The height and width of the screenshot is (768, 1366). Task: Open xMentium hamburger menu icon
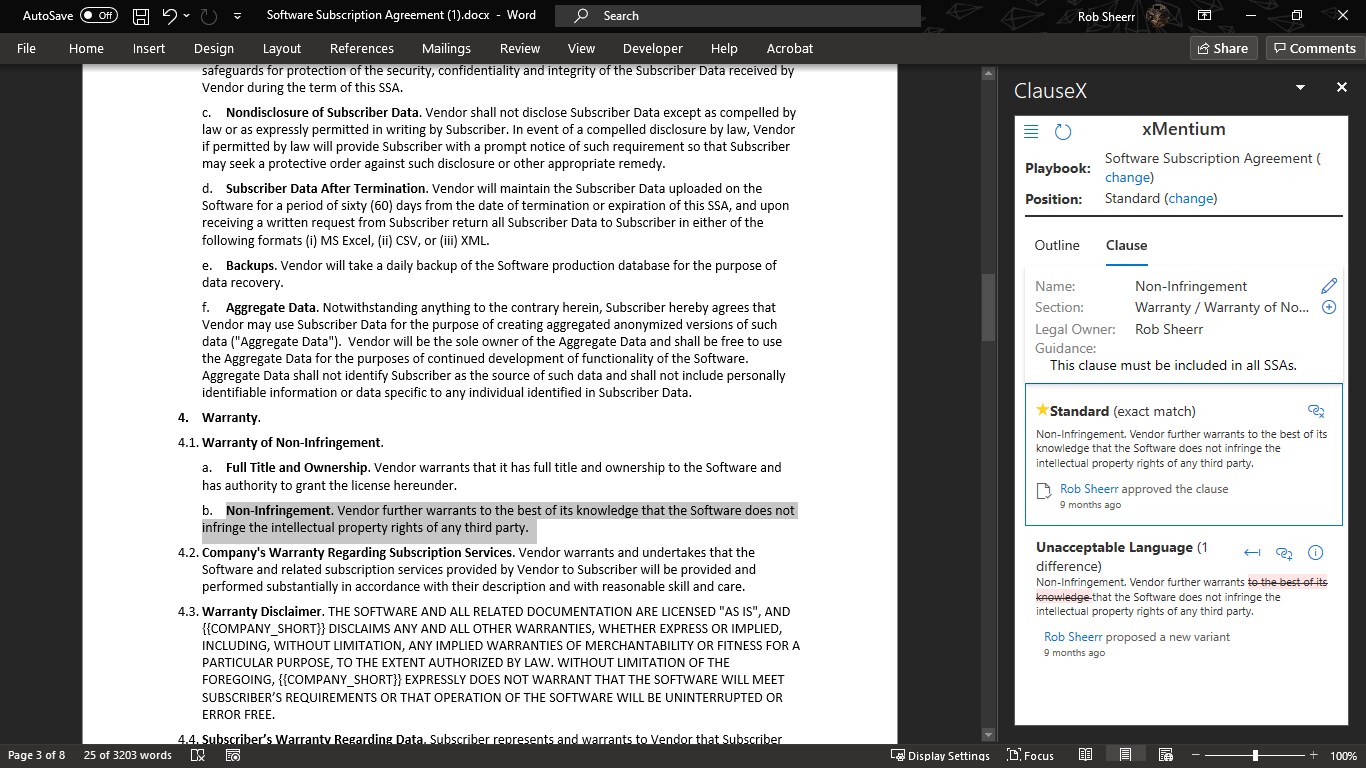(1031, 131)
